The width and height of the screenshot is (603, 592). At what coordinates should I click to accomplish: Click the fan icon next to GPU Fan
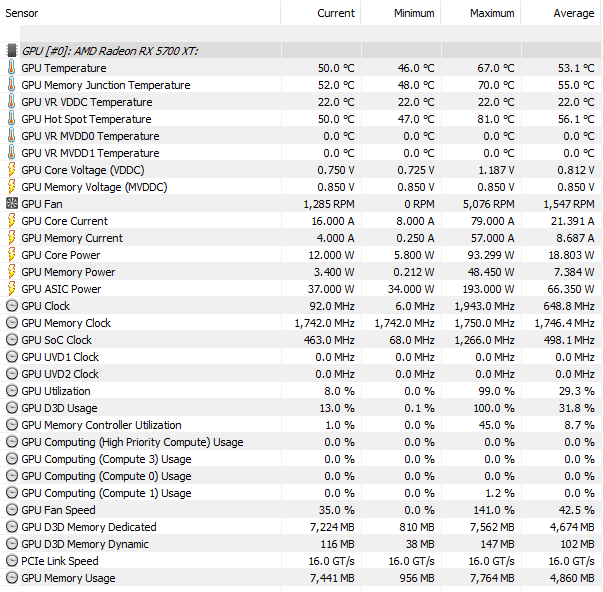[12, 203]
